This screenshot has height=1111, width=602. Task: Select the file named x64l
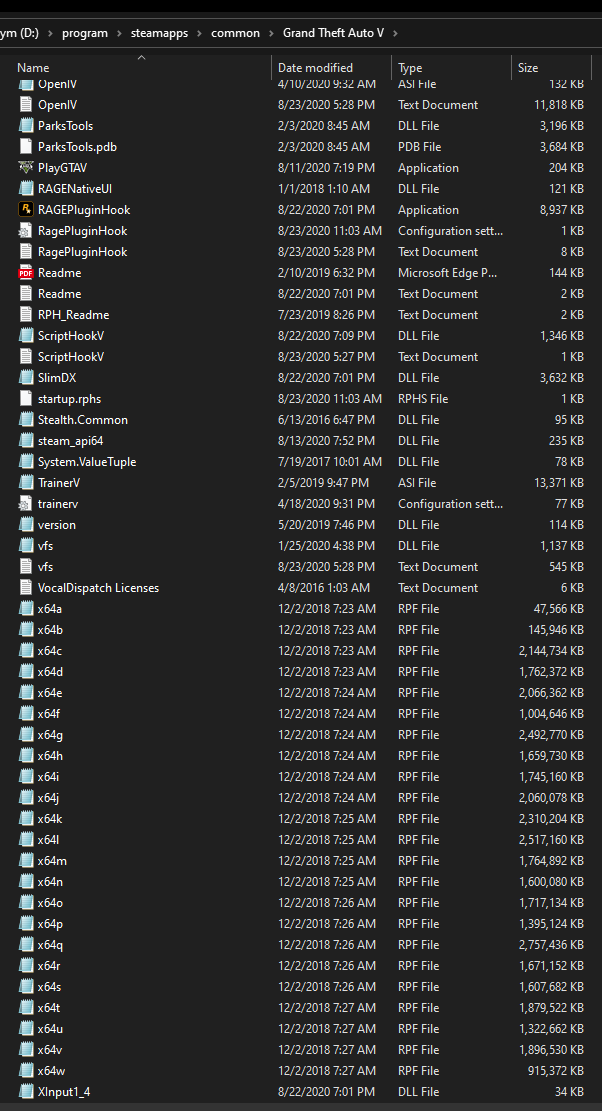48,840
